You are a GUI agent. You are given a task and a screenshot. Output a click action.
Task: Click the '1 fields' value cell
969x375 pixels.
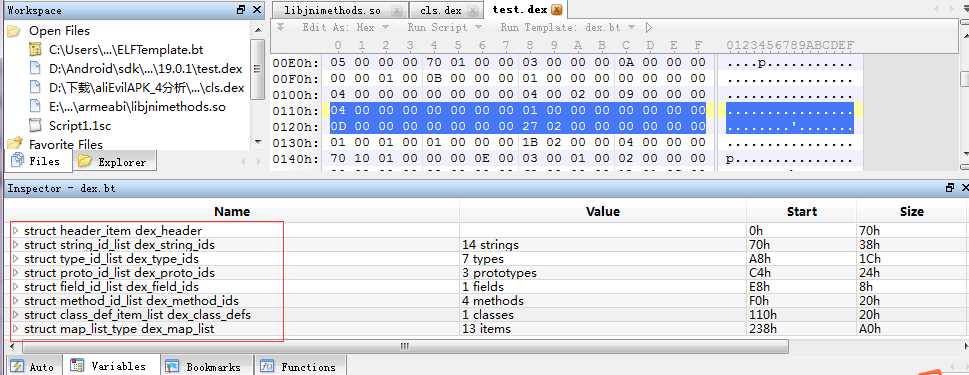[x=603, y=287]
